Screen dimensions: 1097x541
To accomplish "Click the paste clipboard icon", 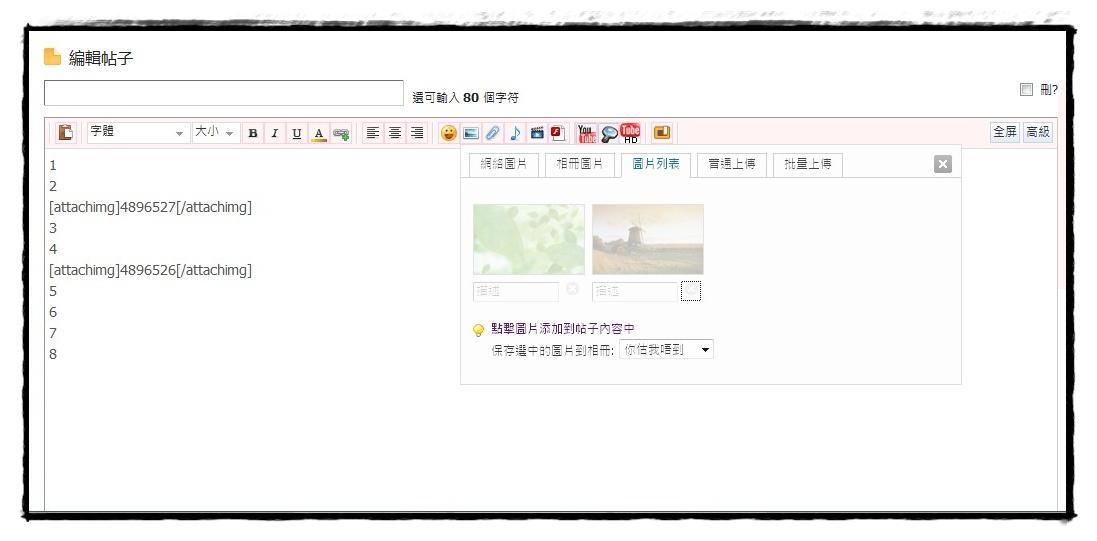I will point(66,133).
